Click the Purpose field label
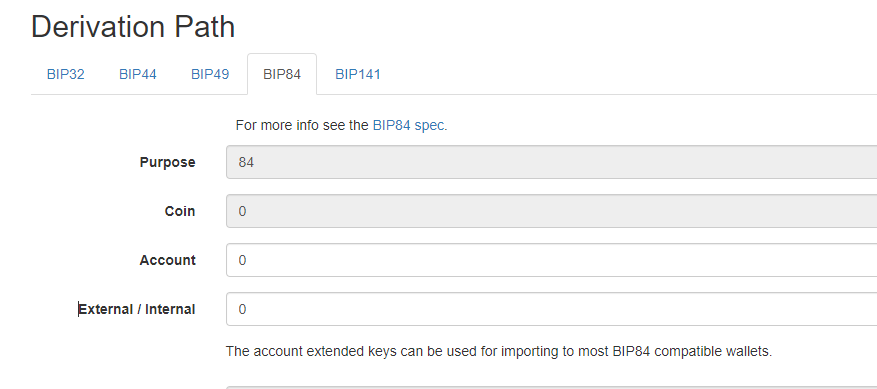Image resolution: width=877 pixels, height=389 pixels. pyautogui.click(x=167, y=162)
